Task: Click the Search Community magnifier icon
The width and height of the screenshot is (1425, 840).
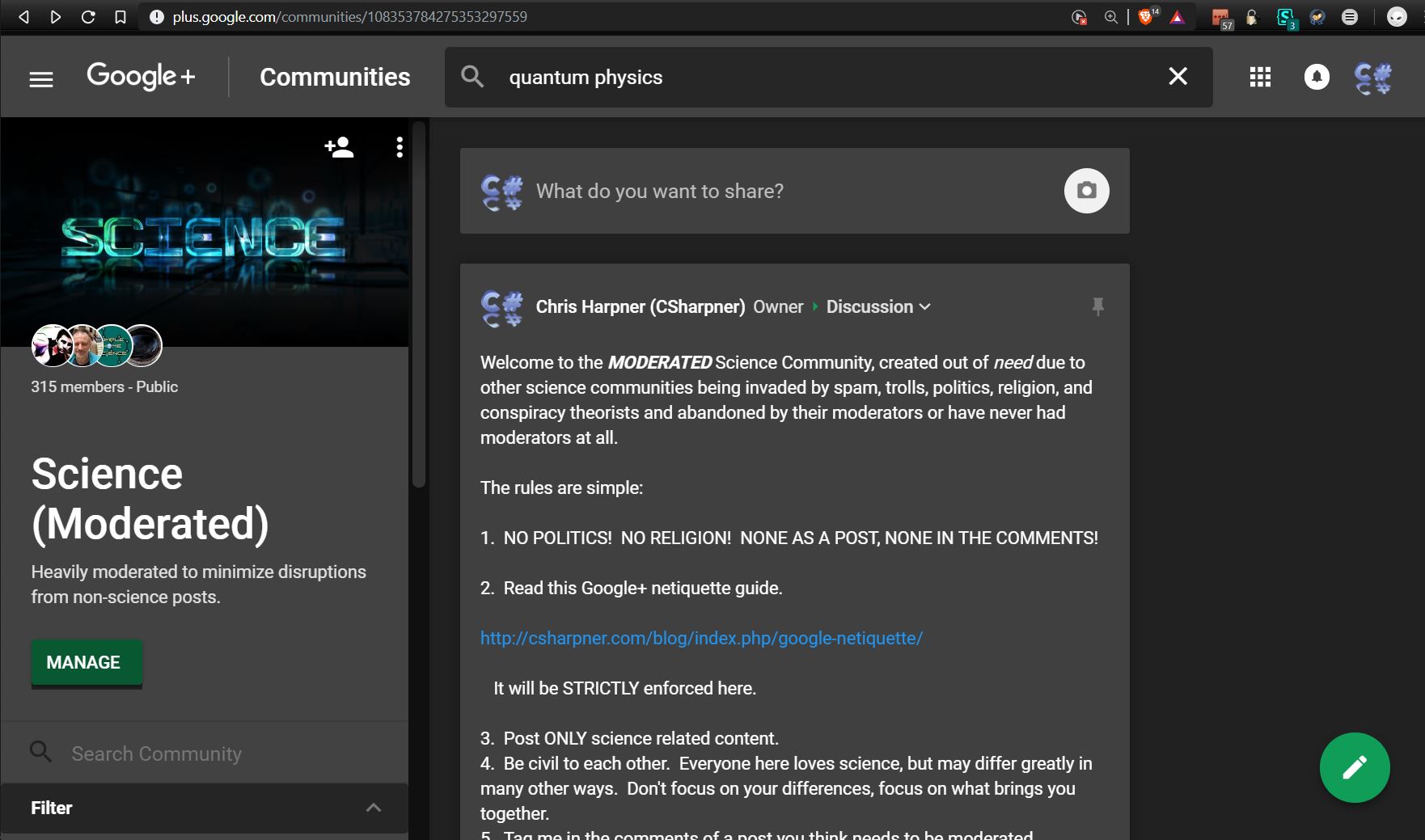Action: (x=40, y=752)
